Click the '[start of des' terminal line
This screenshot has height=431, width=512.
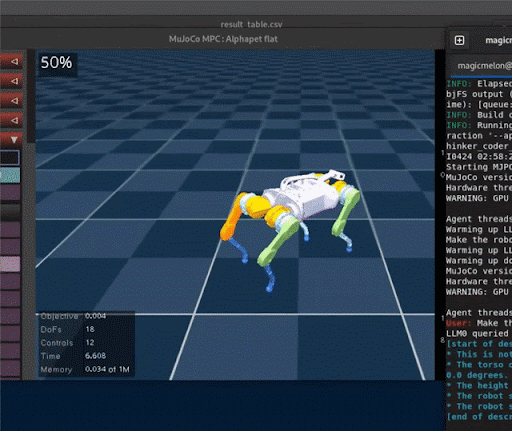479,344
